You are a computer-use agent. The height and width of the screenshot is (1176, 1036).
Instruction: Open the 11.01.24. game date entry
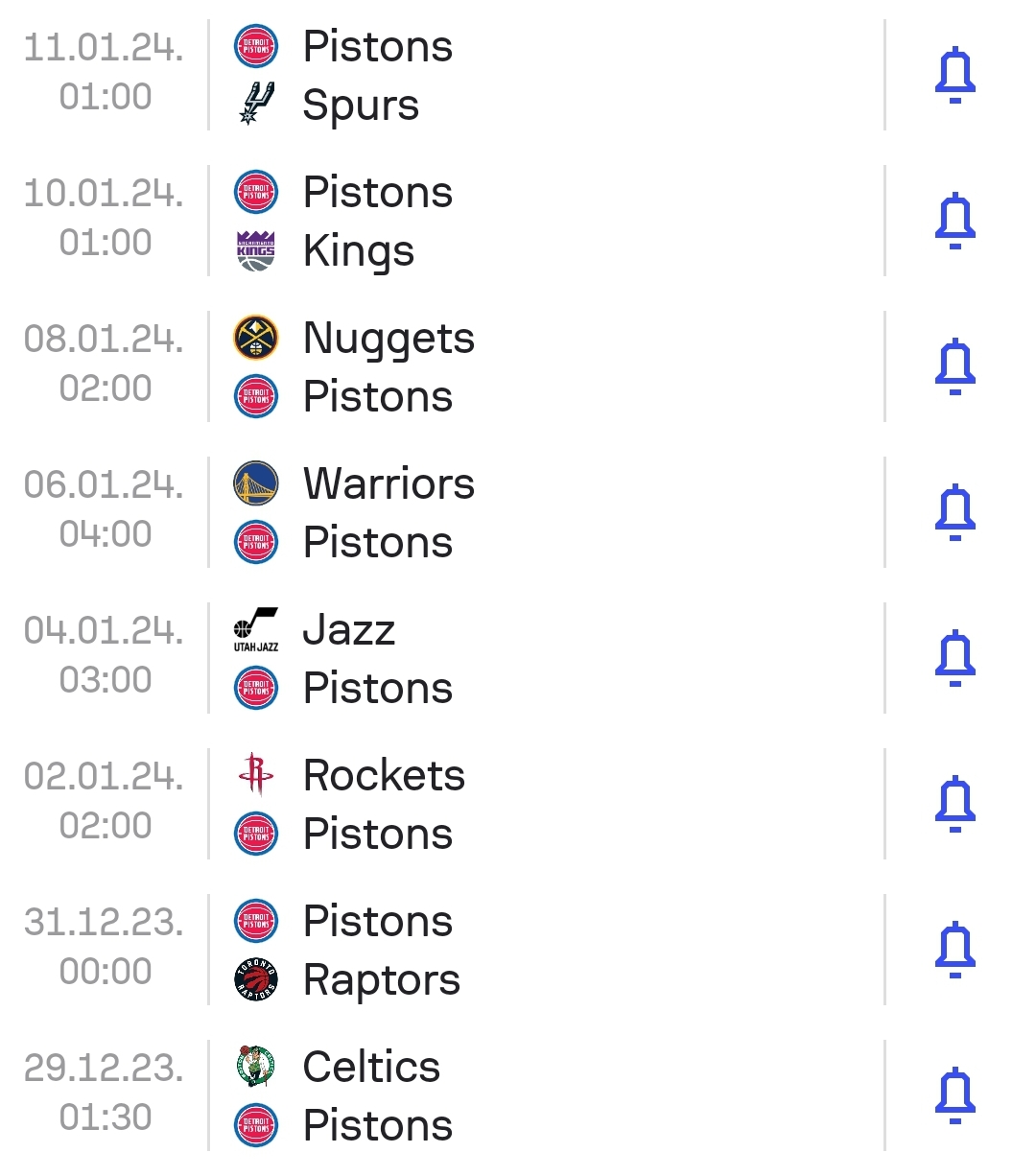[x=104, y=47]
